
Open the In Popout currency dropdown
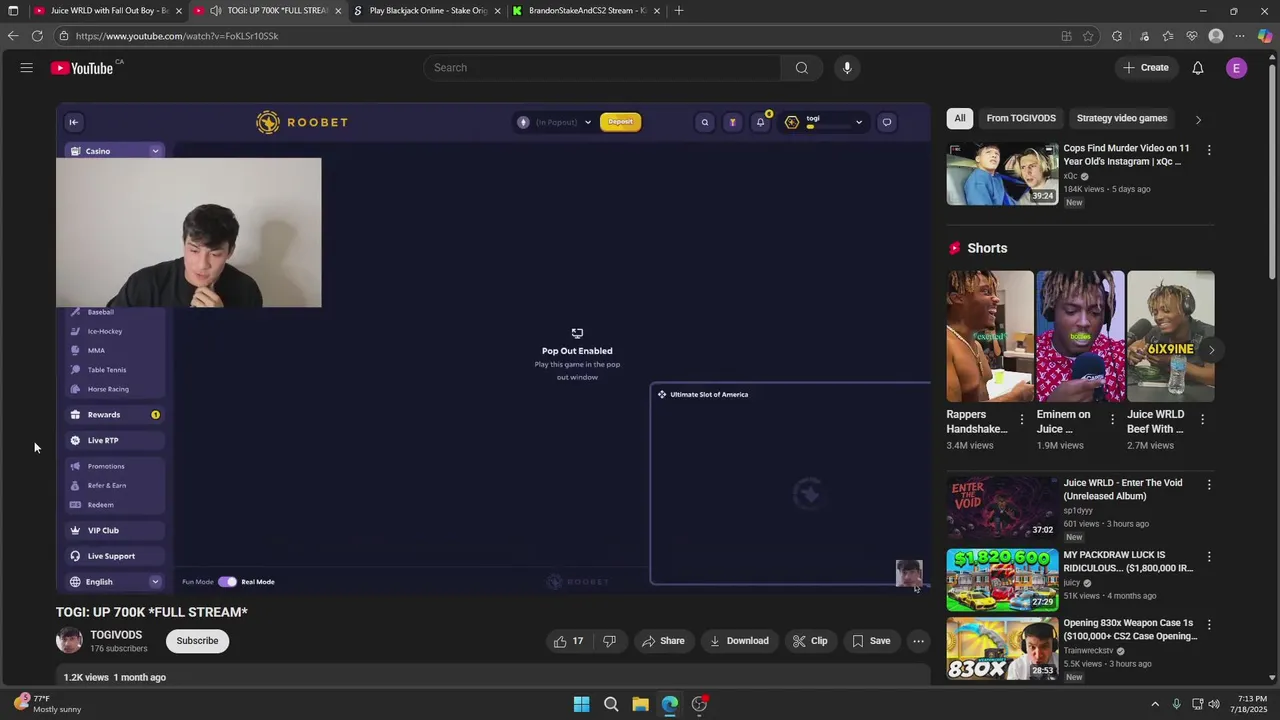point(587,122)
